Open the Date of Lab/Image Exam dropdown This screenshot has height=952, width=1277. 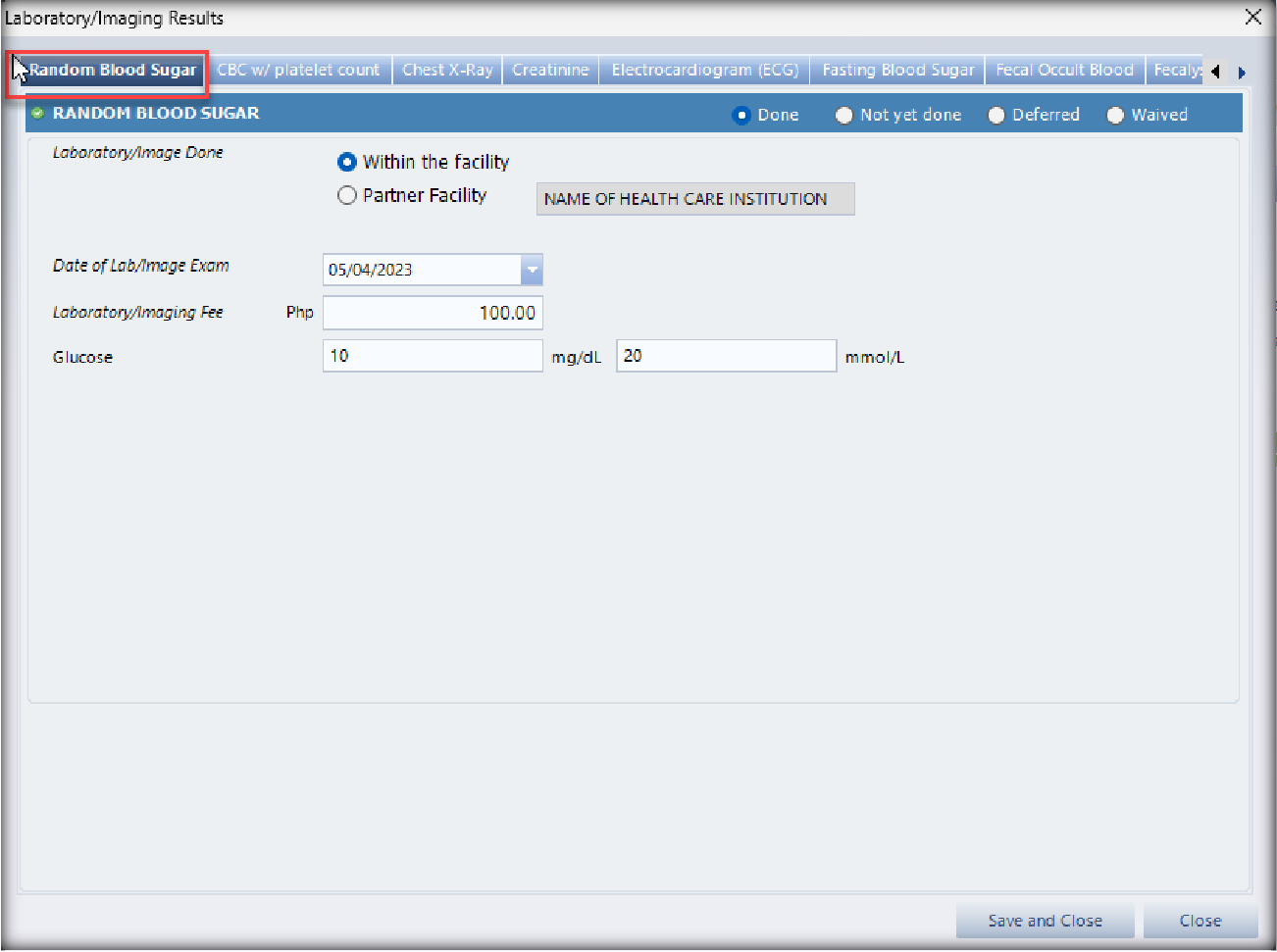[x=531, y=270]
